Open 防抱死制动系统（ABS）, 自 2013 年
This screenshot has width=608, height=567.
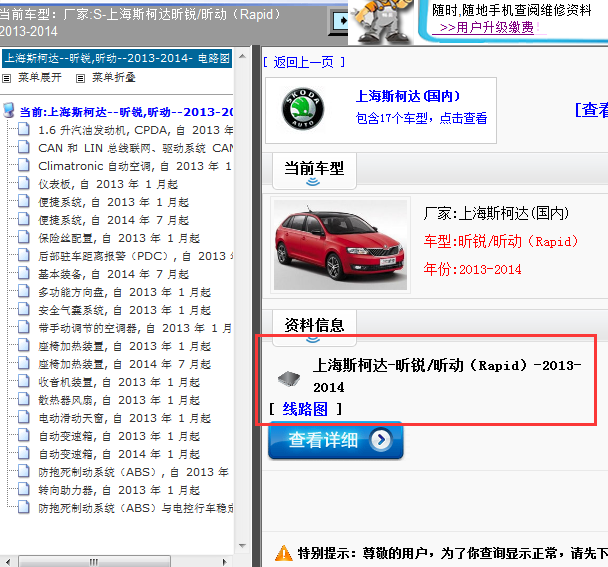[133, 472]
